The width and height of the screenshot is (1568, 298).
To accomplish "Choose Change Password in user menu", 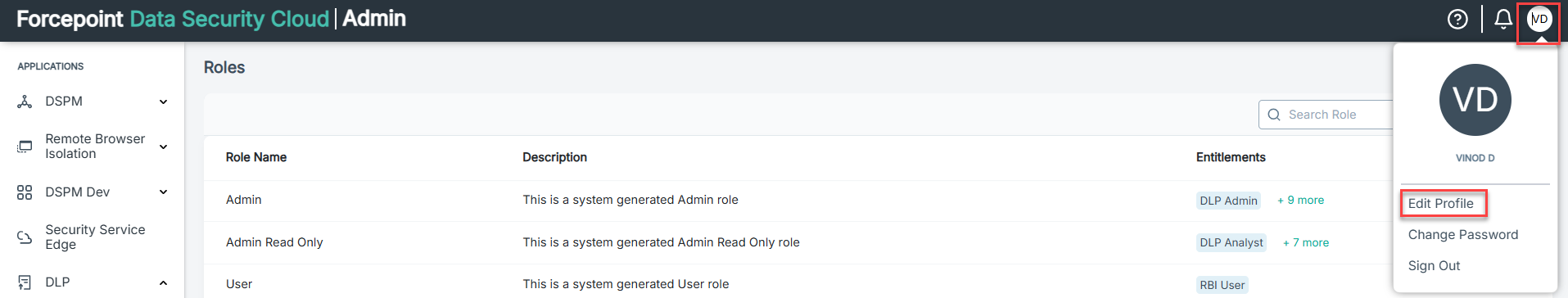I will tap(1463, 234).
